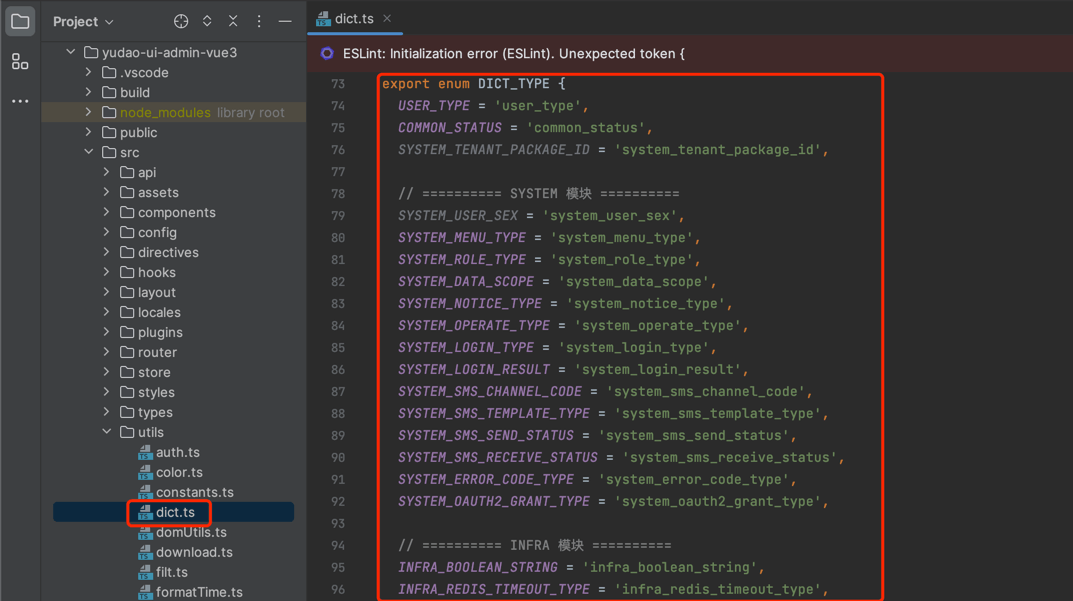Click the More tool windows ellipsis icon
This screenshot has height=601, width=1073.
[x=20, y=101]
